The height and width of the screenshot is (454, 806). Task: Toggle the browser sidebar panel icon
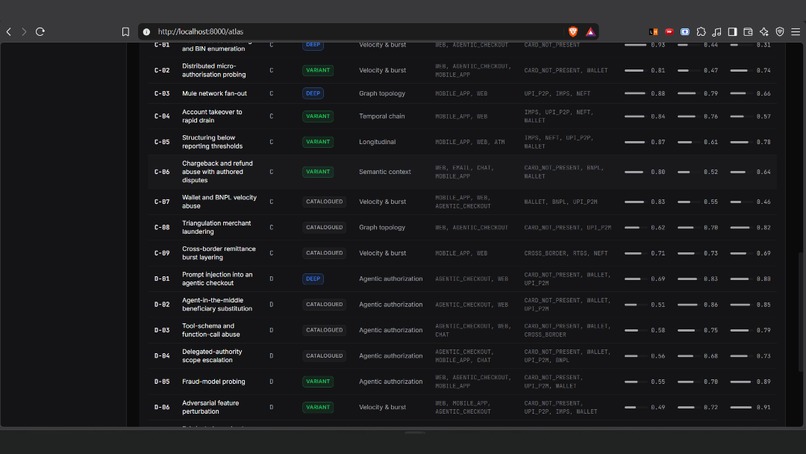(x=732, y=32)
